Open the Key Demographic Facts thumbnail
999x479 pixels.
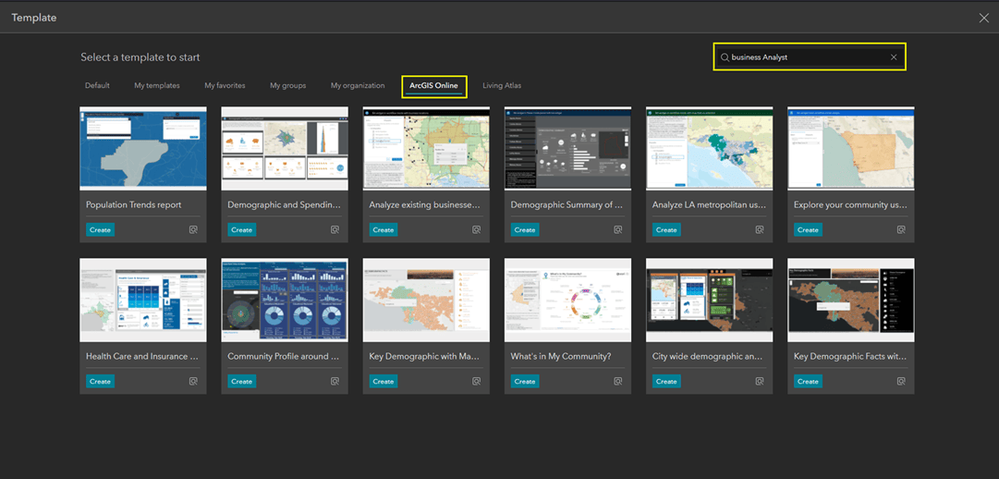851,300
